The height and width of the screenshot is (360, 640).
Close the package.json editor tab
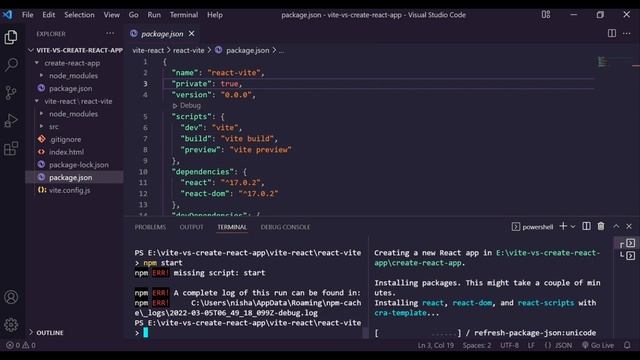[191, 34]
